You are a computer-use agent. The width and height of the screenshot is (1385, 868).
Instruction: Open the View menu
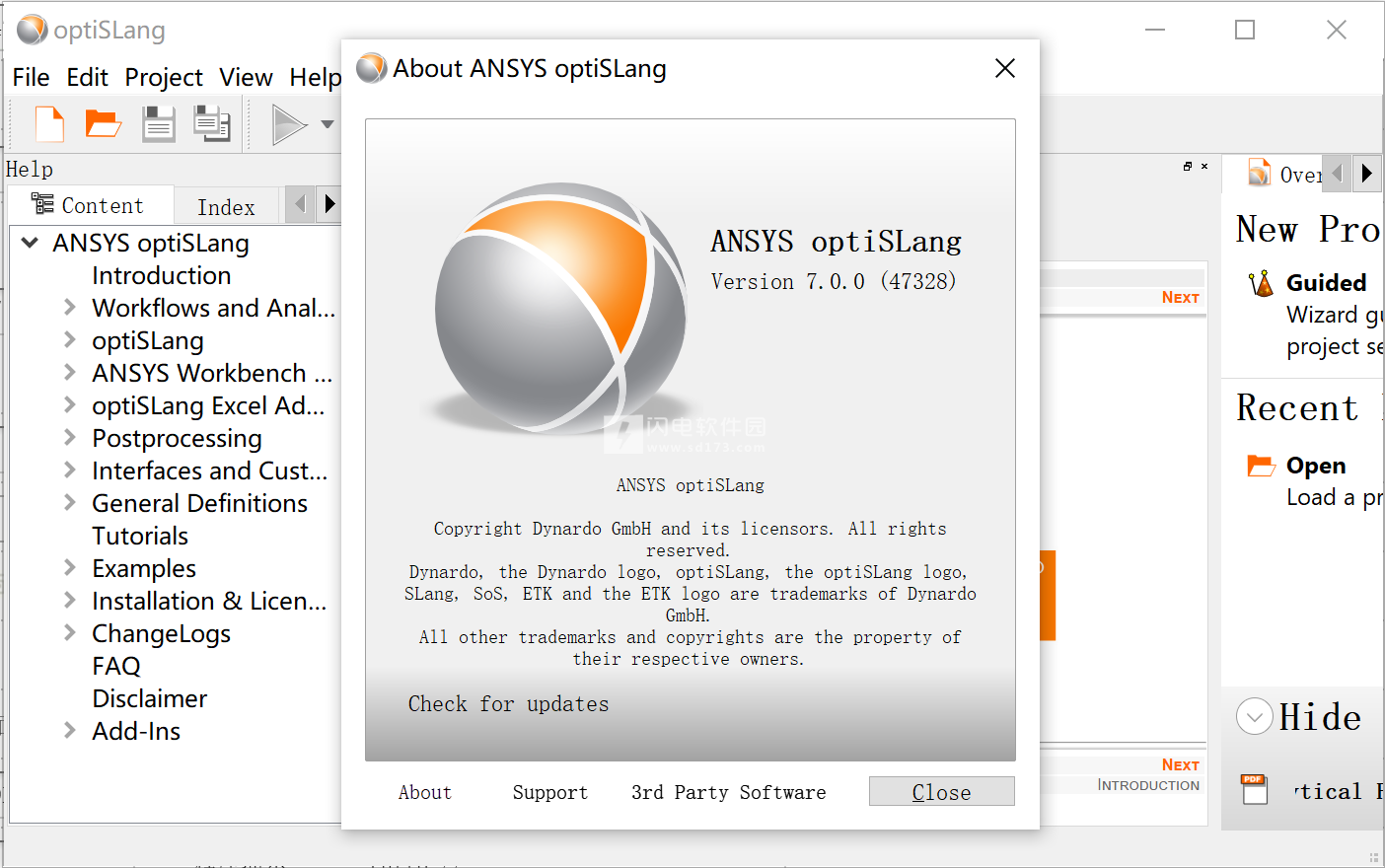(x=246, y=77)
